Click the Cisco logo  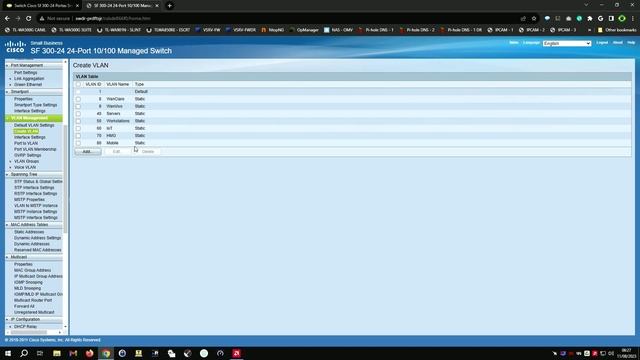[x=15, y=47]
